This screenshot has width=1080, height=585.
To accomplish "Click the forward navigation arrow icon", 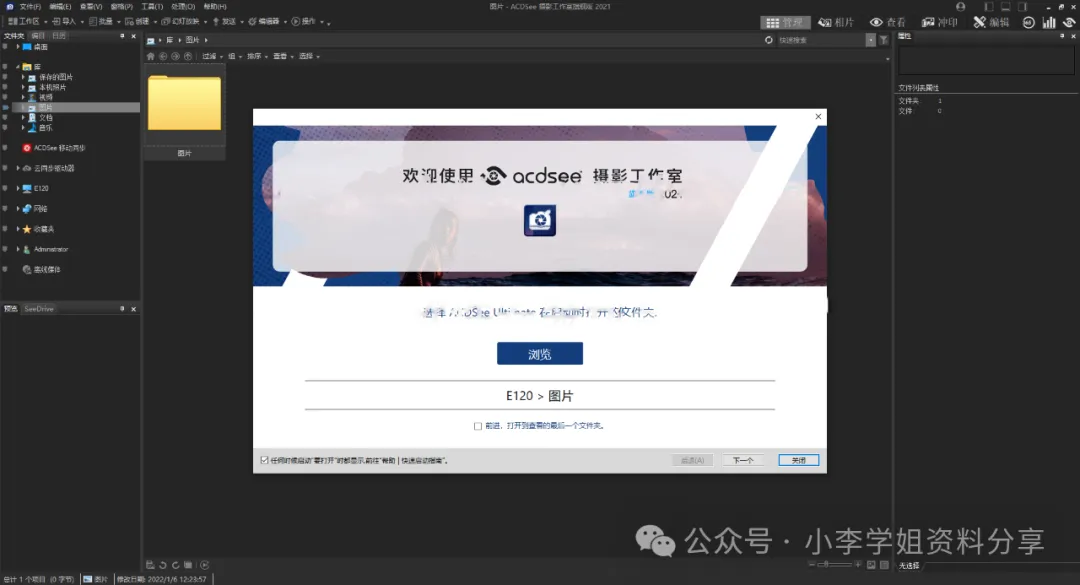I will click(176, 56).
